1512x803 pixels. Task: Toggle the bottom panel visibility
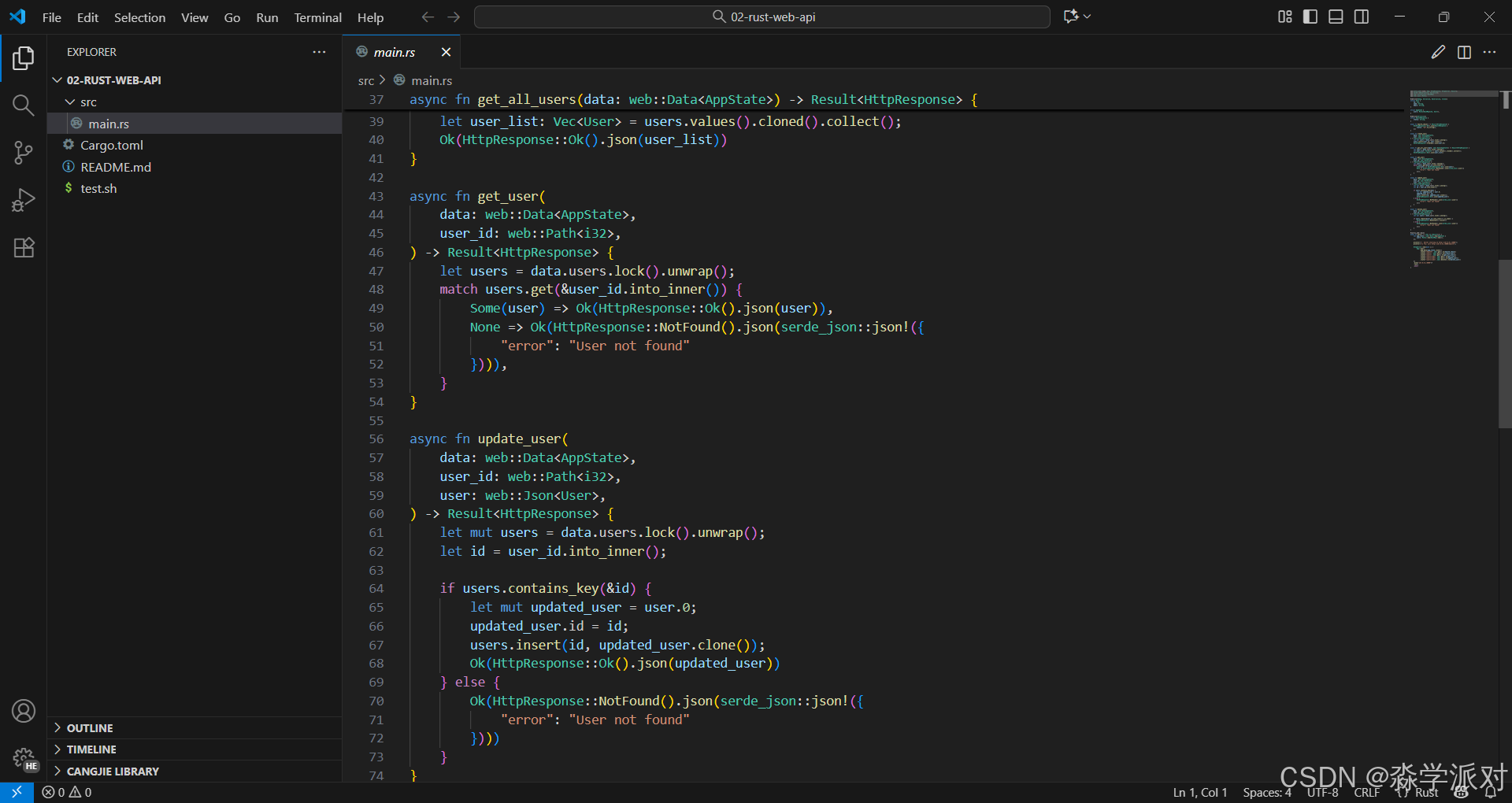(x=1336, y=17)
